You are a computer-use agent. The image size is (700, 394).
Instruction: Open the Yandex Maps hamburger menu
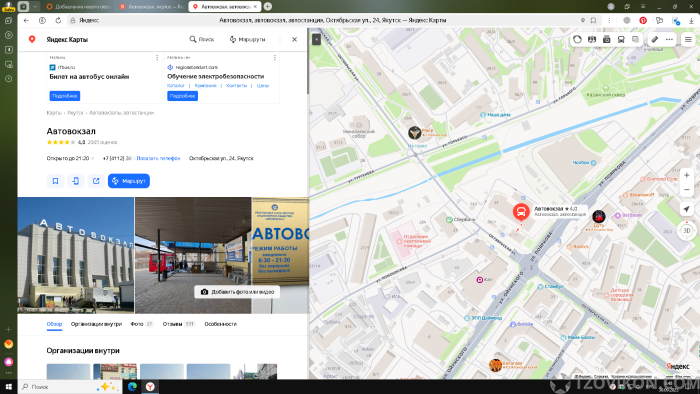[x=688, y=39]
